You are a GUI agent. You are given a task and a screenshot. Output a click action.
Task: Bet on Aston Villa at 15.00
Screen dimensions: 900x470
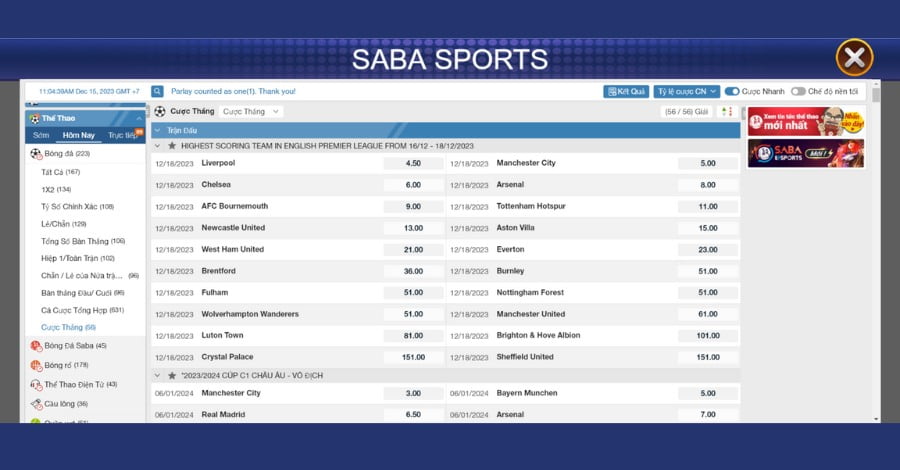click(x=708, y=228)
